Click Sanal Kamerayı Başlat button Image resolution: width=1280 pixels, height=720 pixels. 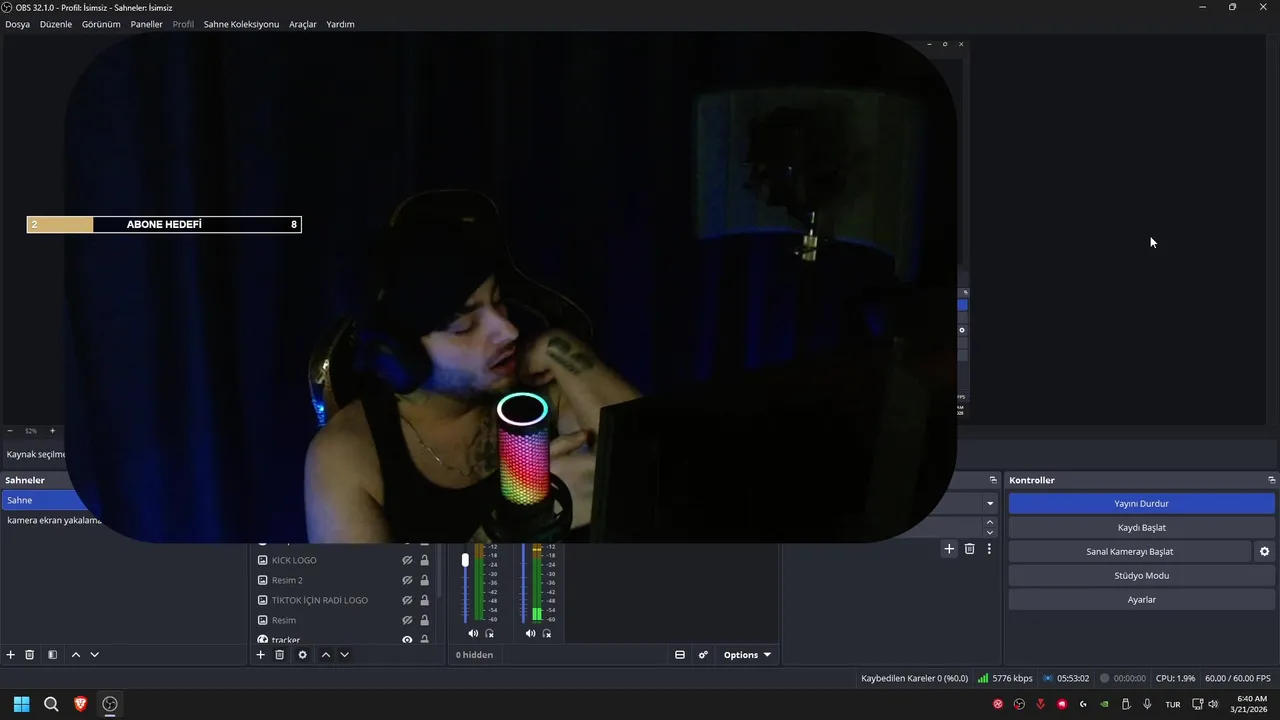(x=1129, y=552)
